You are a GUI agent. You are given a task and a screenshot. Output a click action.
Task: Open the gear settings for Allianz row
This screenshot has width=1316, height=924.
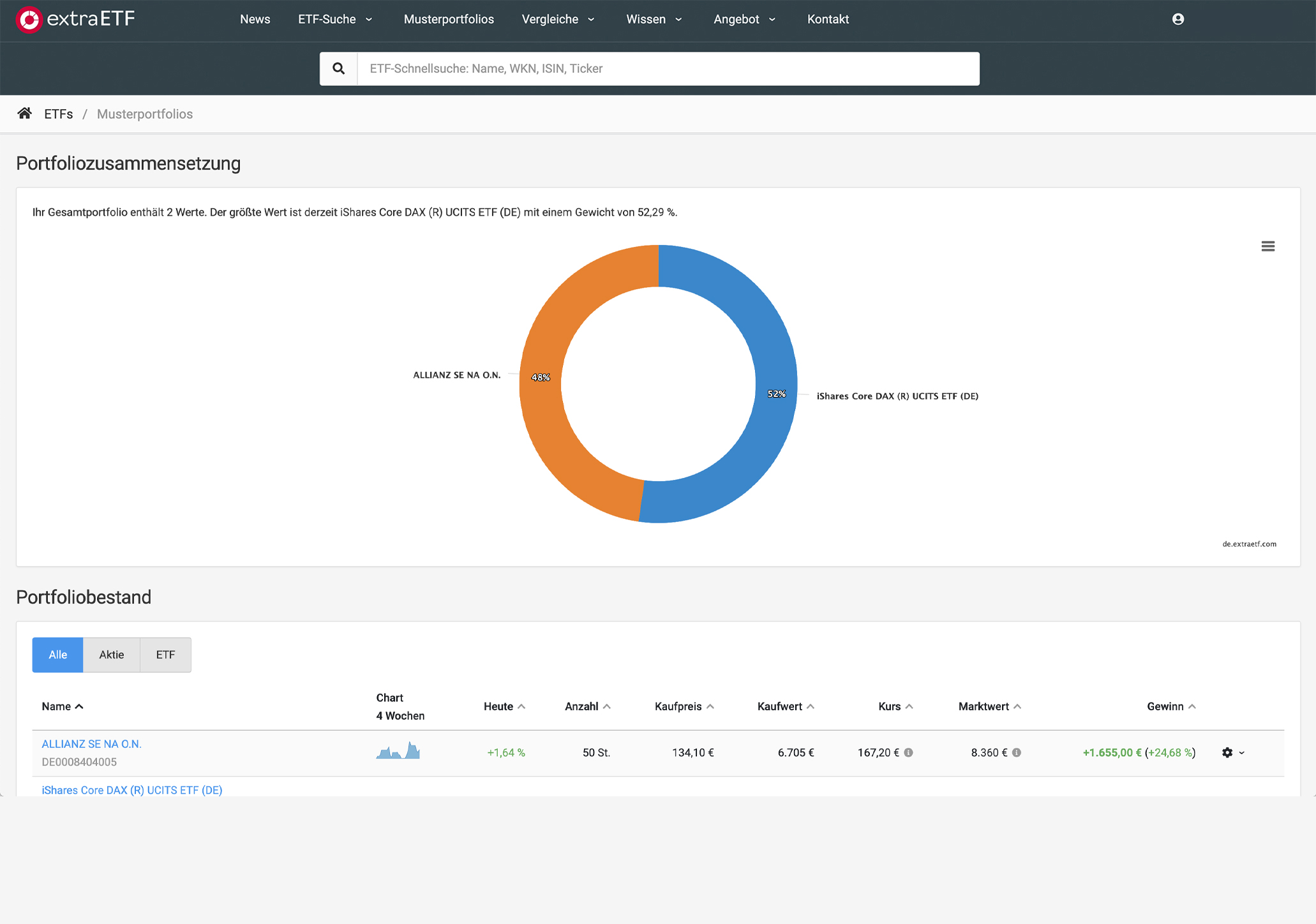tap(1233, 753)
